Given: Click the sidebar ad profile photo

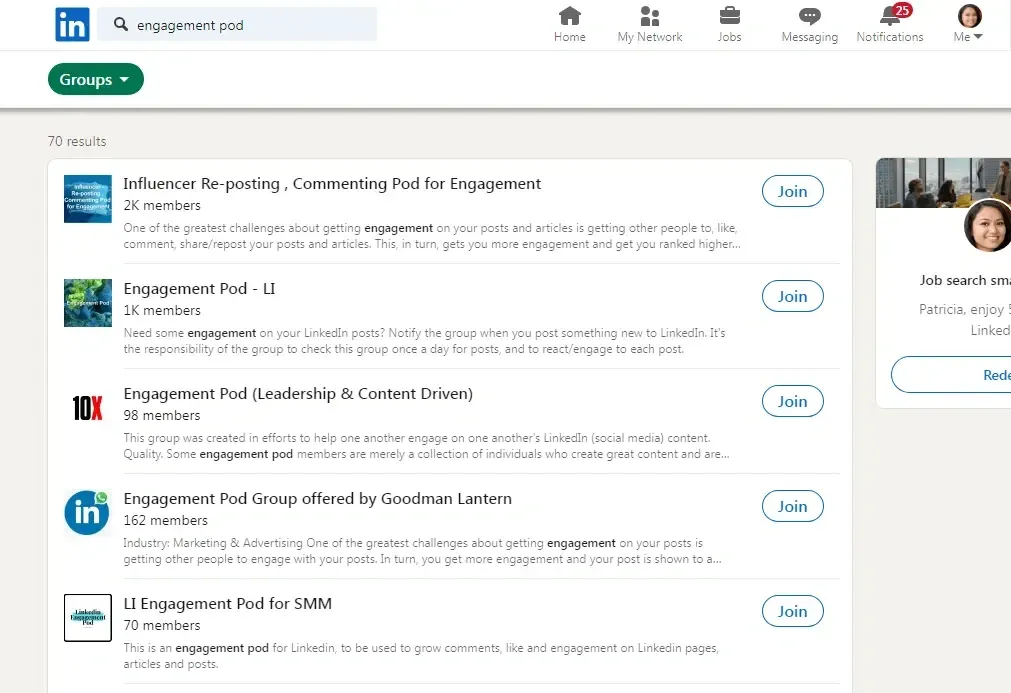Looking at the screenshot, I should point(988,226).
